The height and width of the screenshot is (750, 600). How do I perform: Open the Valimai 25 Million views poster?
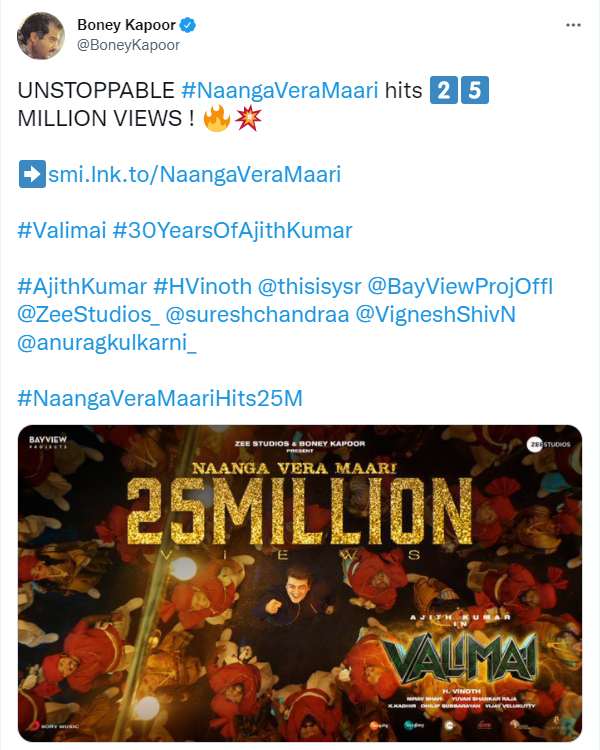[x=300, y=583]
